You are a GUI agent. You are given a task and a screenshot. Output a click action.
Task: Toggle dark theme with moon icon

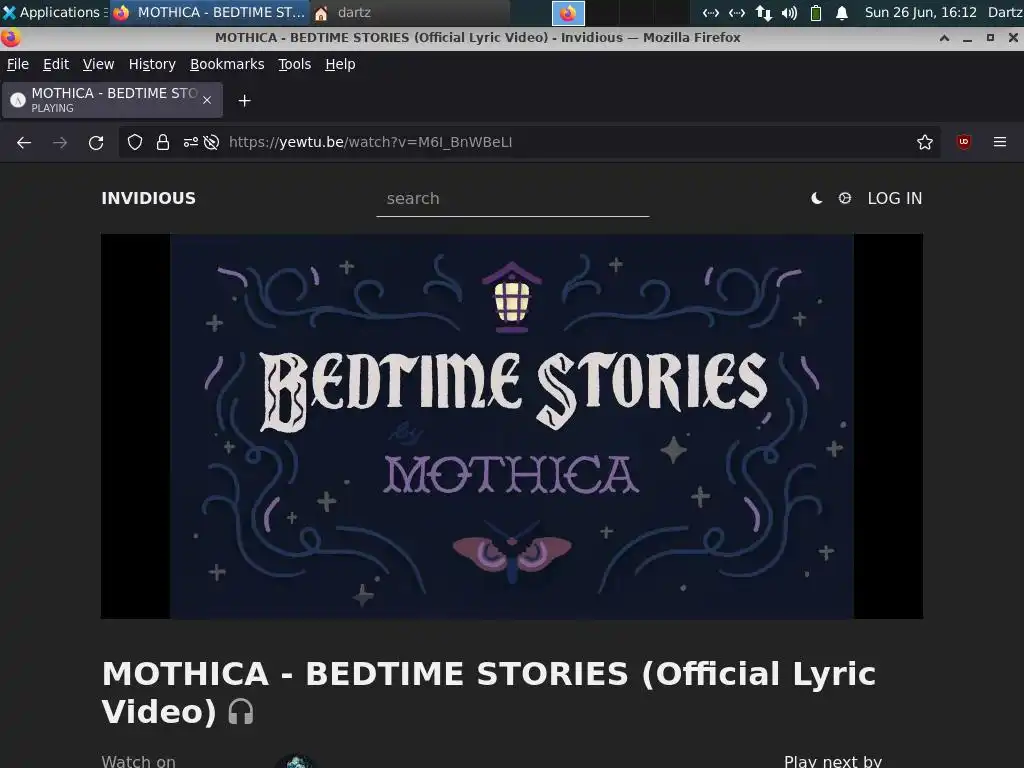[x=816, y=199]
